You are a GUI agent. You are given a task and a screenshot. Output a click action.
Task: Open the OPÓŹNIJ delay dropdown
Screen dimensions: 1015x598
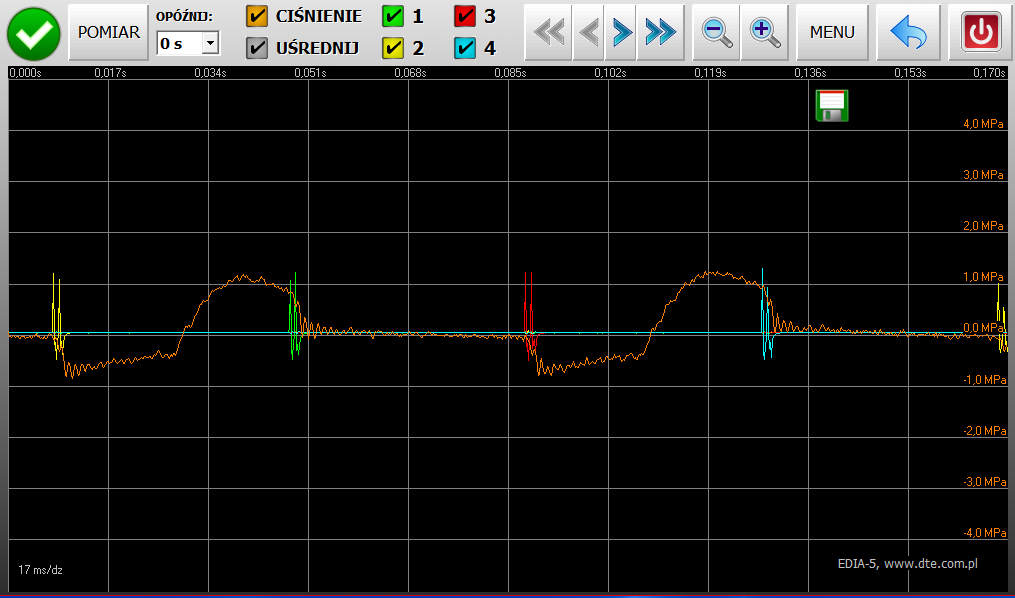tap(210, 43)
